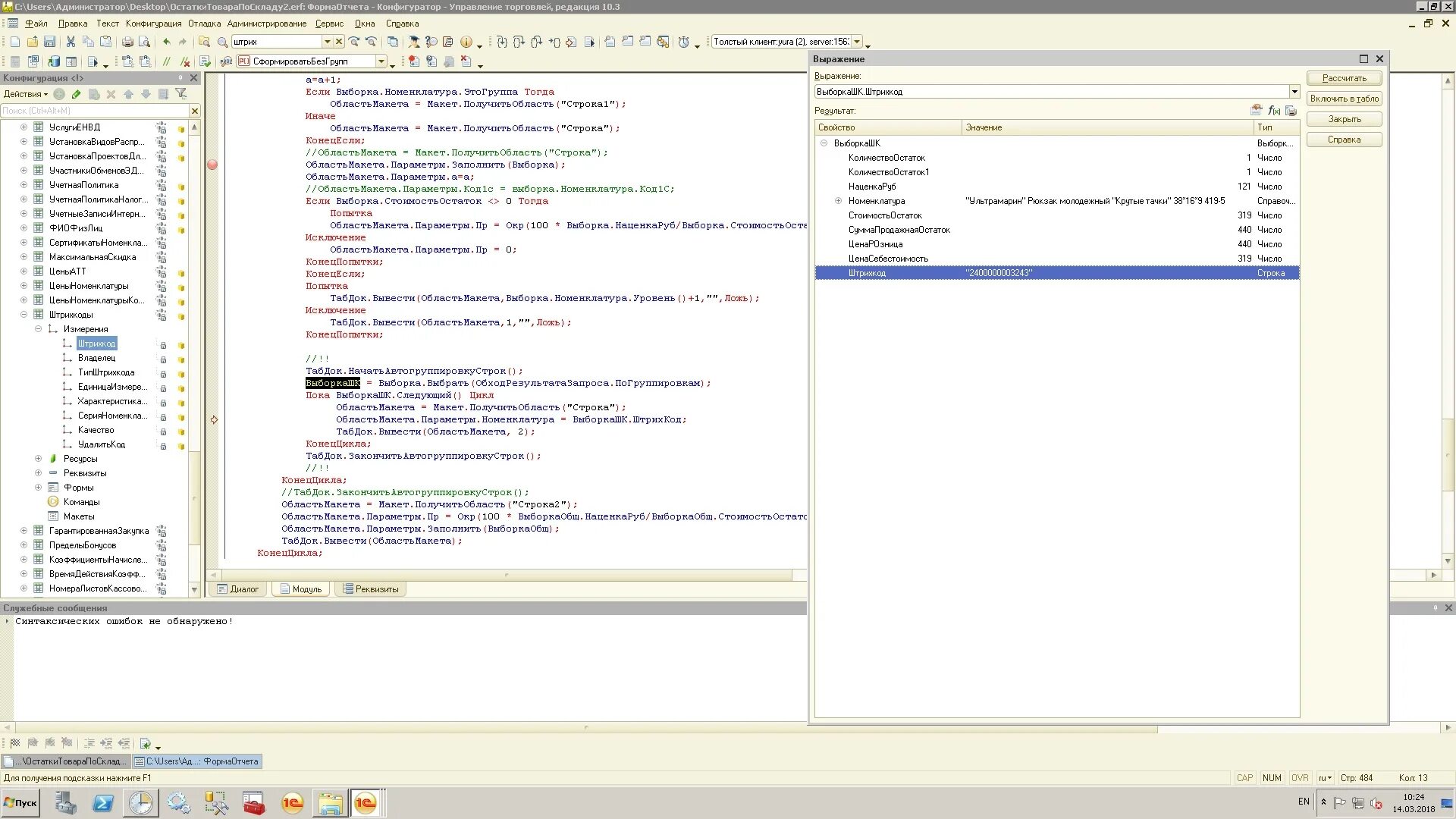Click the Включить в табло button
1456x819 pixels.
pos(1344,99)
